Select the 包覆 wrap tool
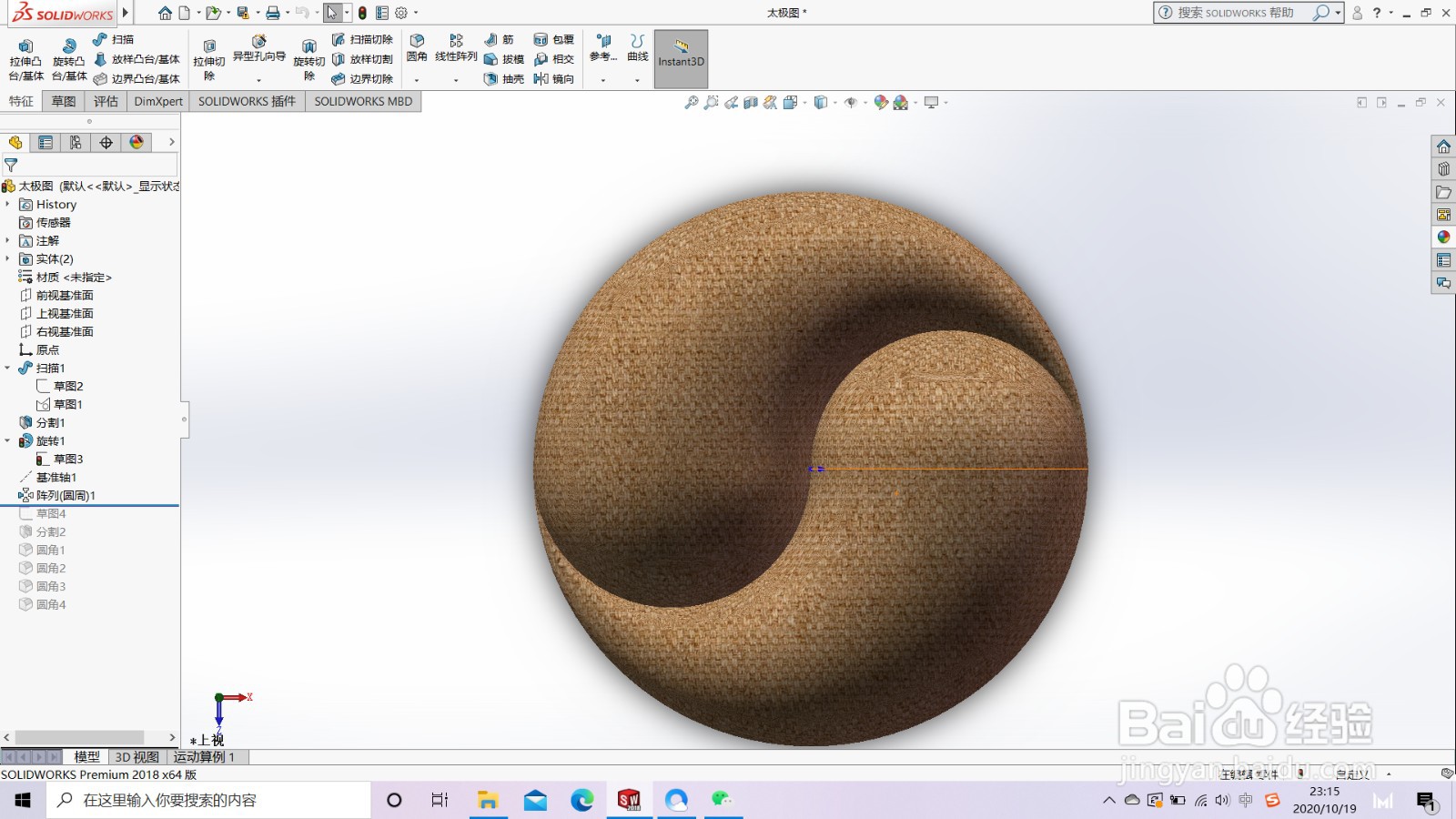1456x819 pixels. (x=554, y=39)
